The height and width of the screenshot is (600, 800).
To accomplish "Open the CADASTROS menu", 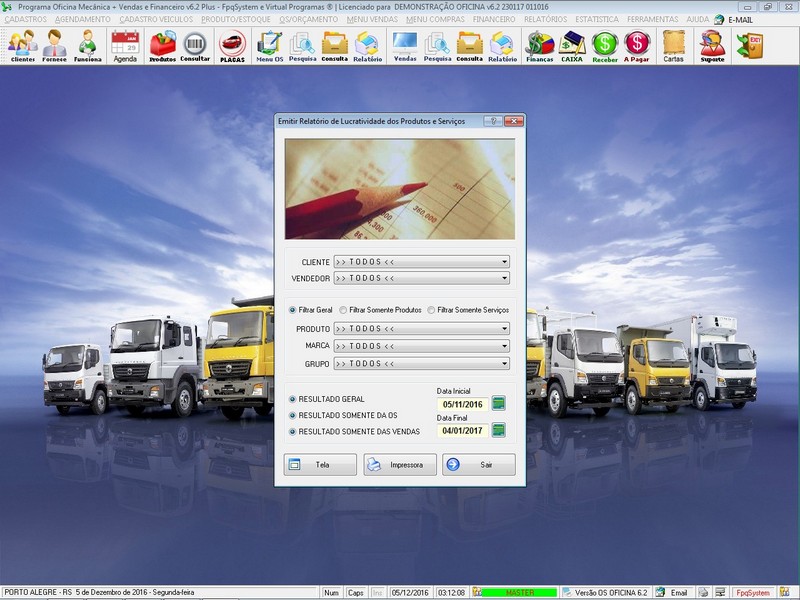I will (26, 19).
